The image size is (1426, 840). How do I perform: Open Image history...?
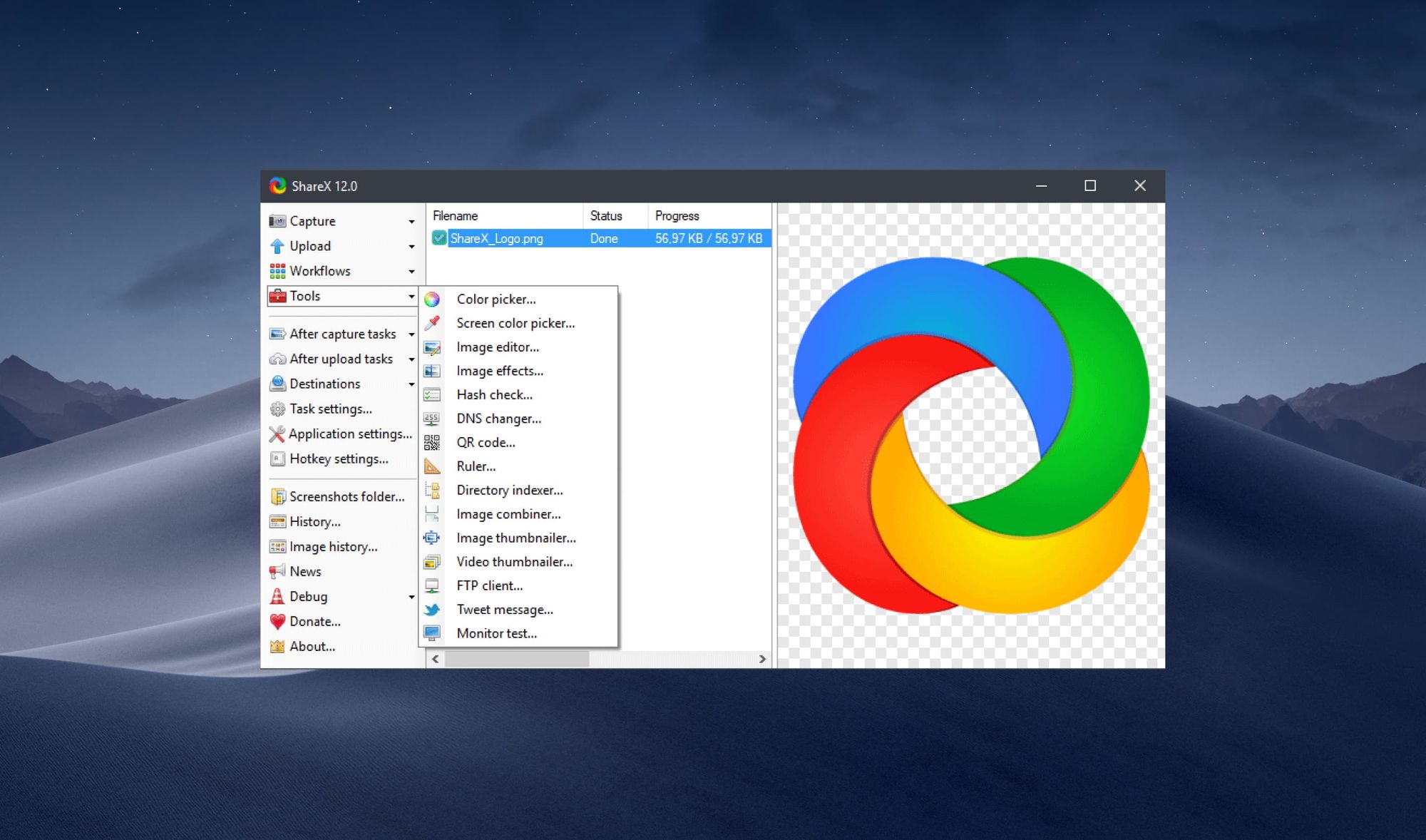[334, 546]
